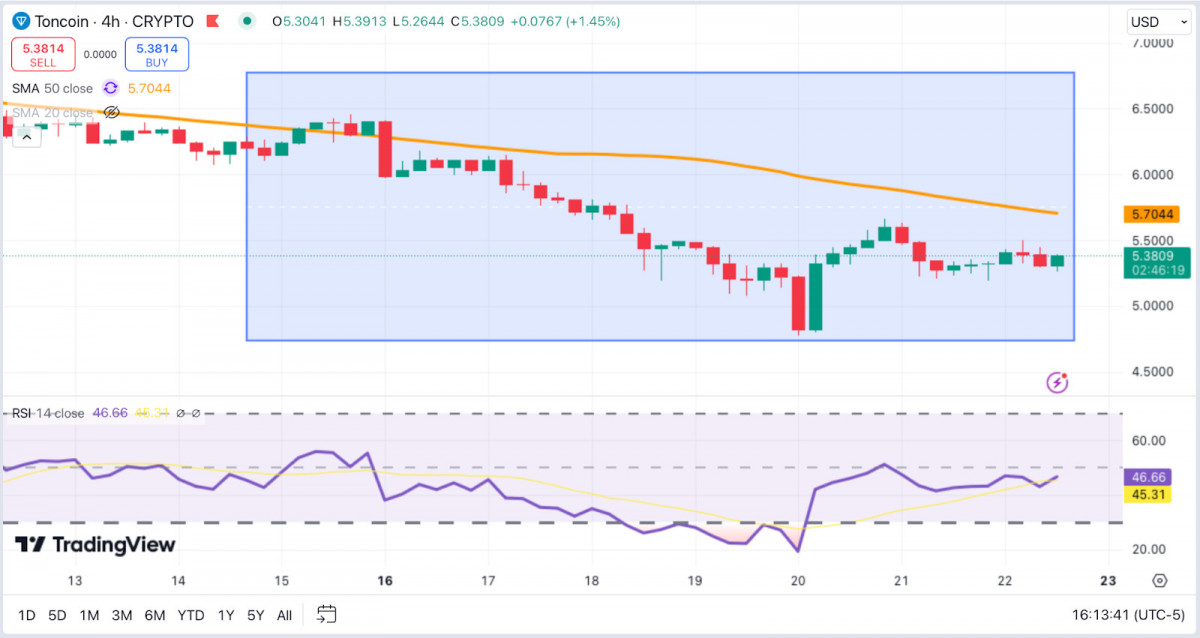Screen dimensions: 1200x638
Task: Select the YTD time range
Action: coord(191,614)
